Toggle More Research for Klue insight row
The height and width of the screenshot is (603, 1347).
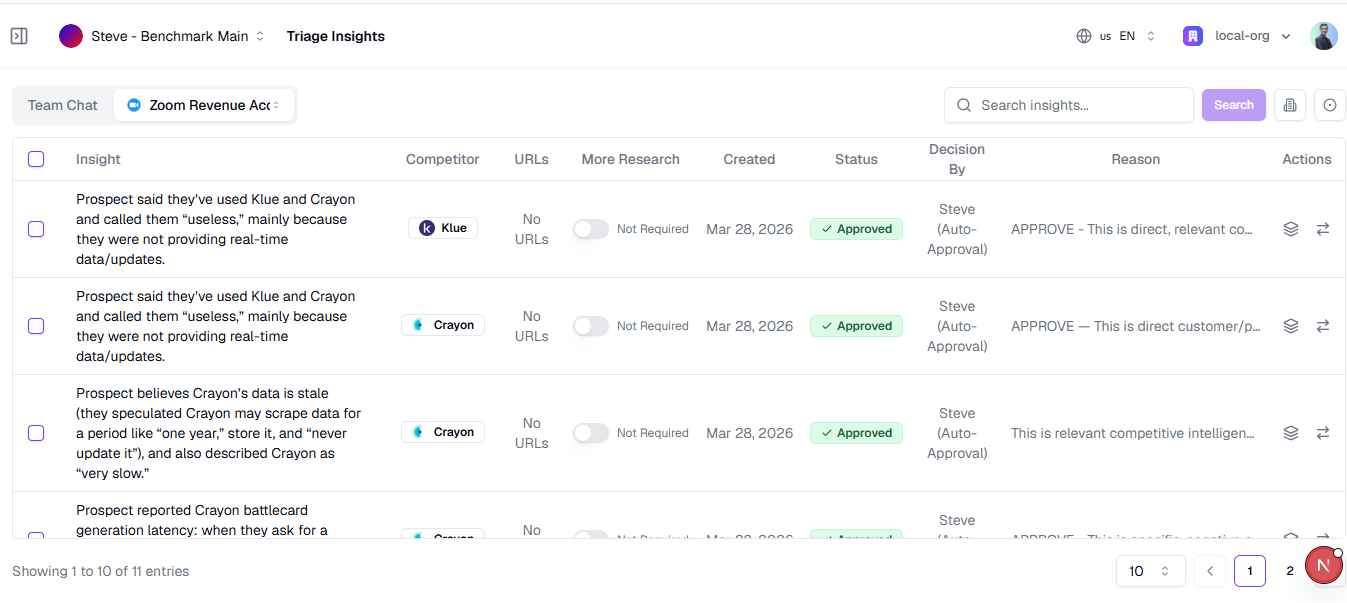point(591,229)
